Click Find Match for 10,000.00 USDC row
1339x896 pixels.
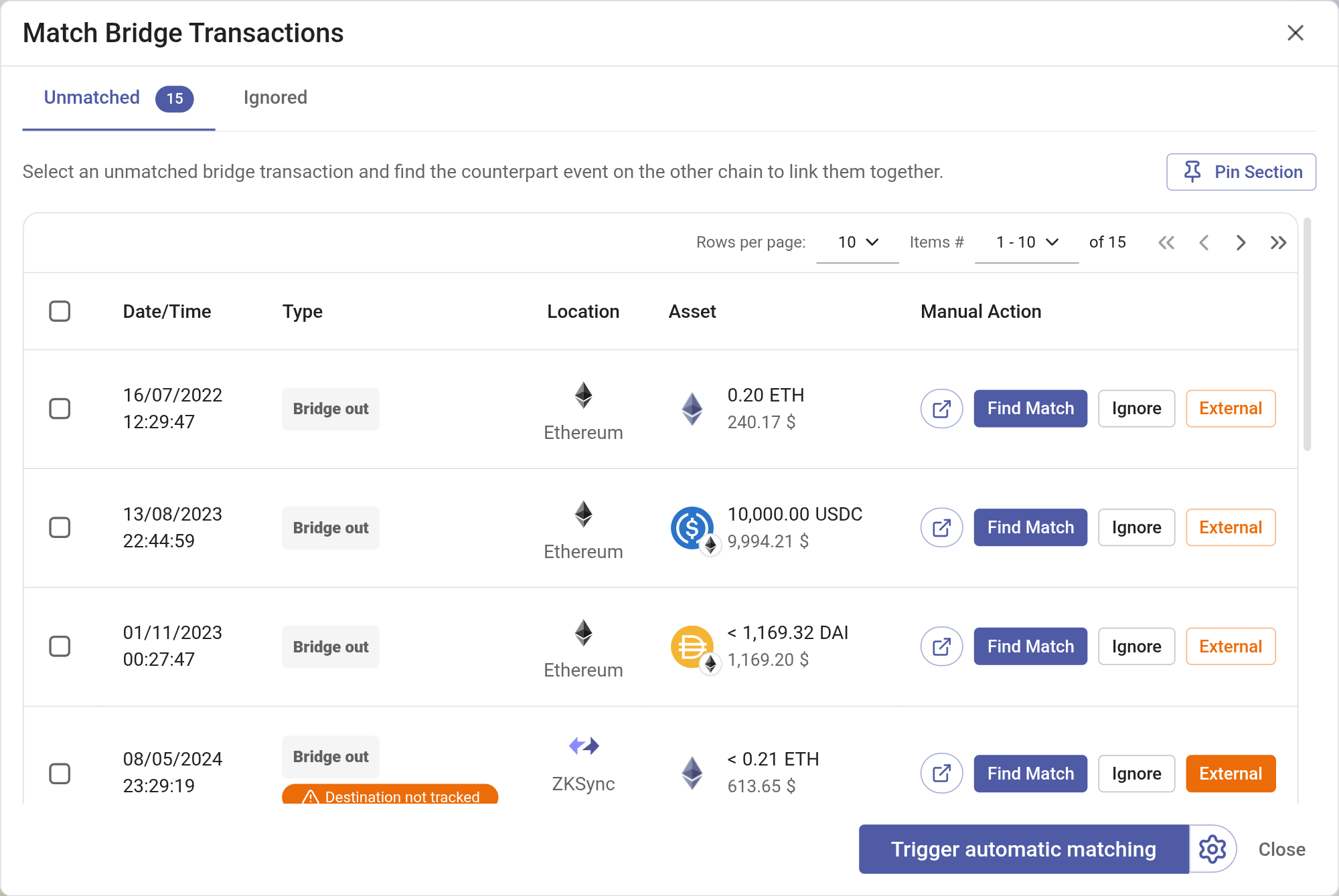click(x=1030, y=527)
